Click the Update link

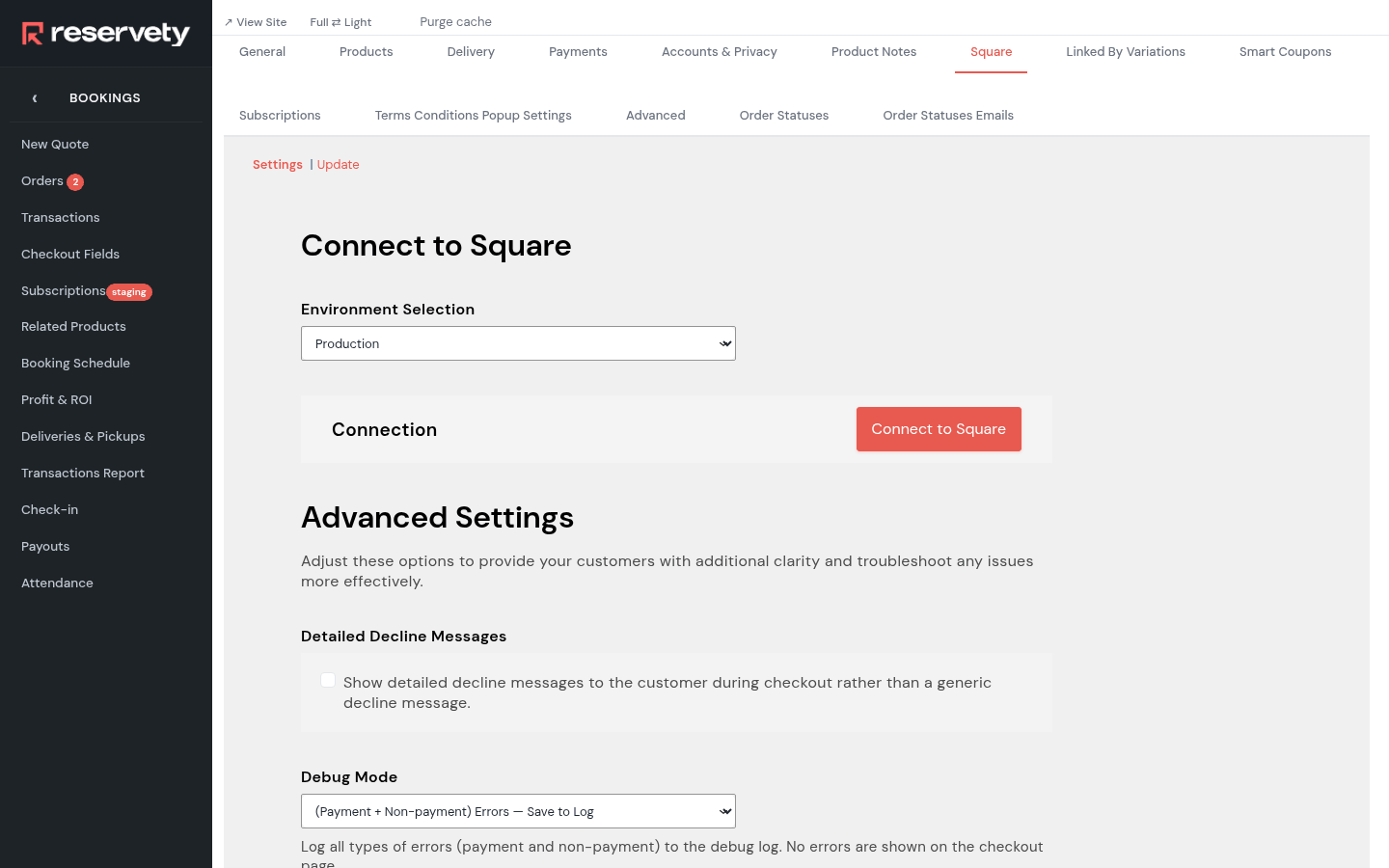338,165
